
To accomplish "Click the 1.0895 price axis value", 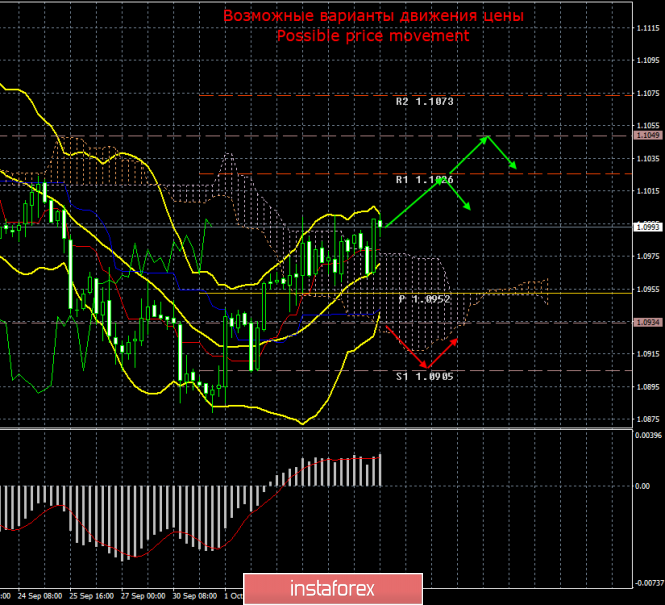I will 648,387.
